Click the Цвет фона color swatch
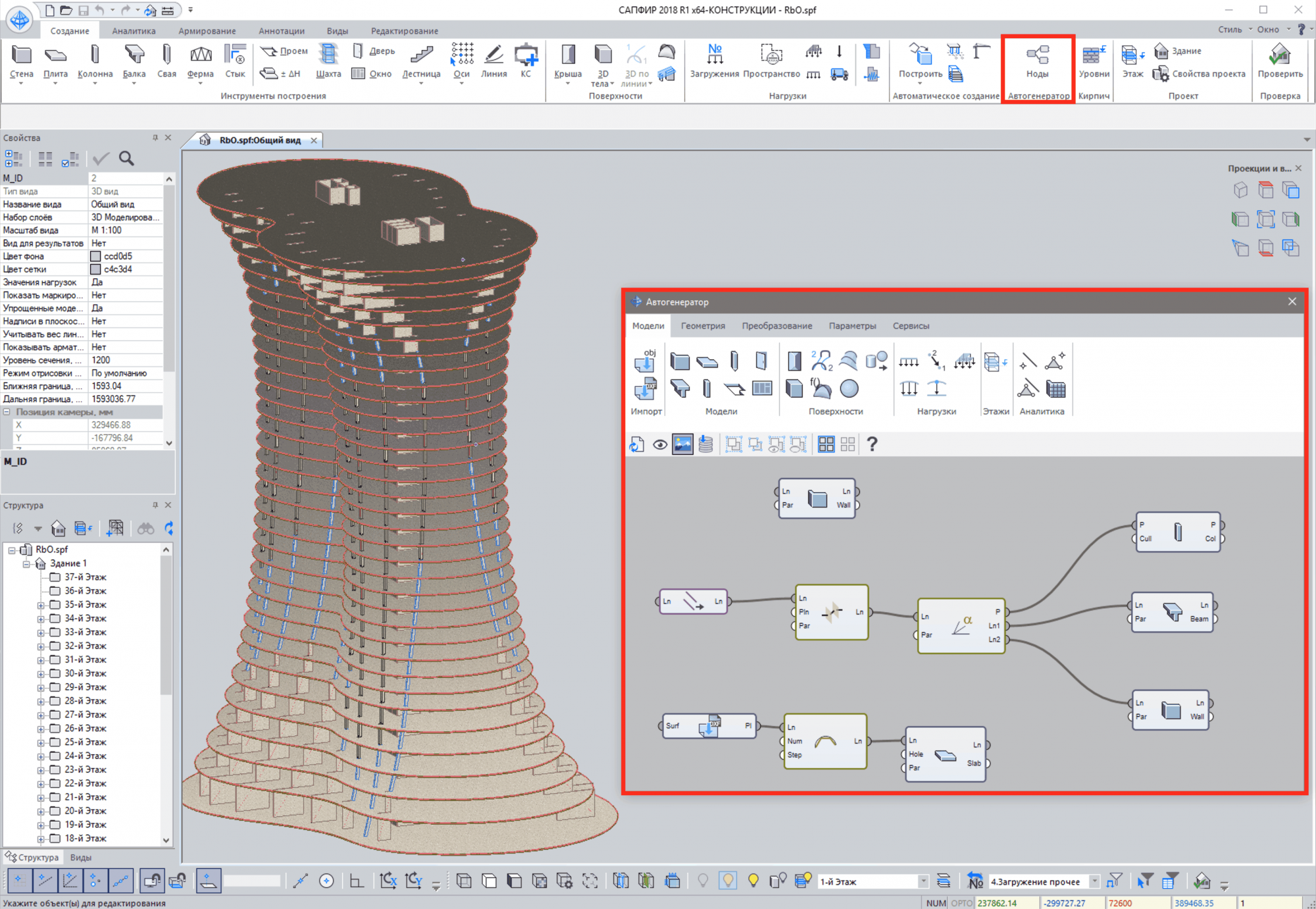 pyautogui.click(x=95, y=256)
